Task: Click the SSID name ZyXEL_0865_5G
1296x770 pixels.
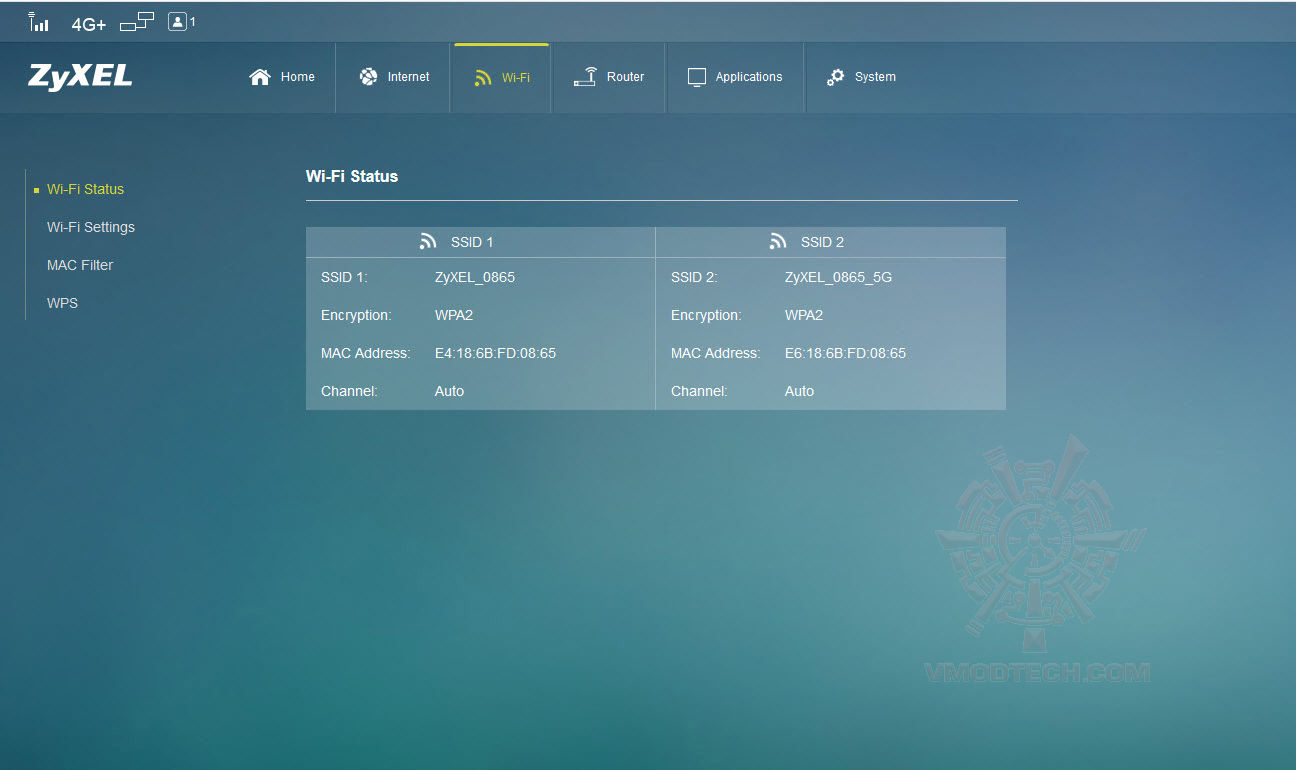Action: 838,277
